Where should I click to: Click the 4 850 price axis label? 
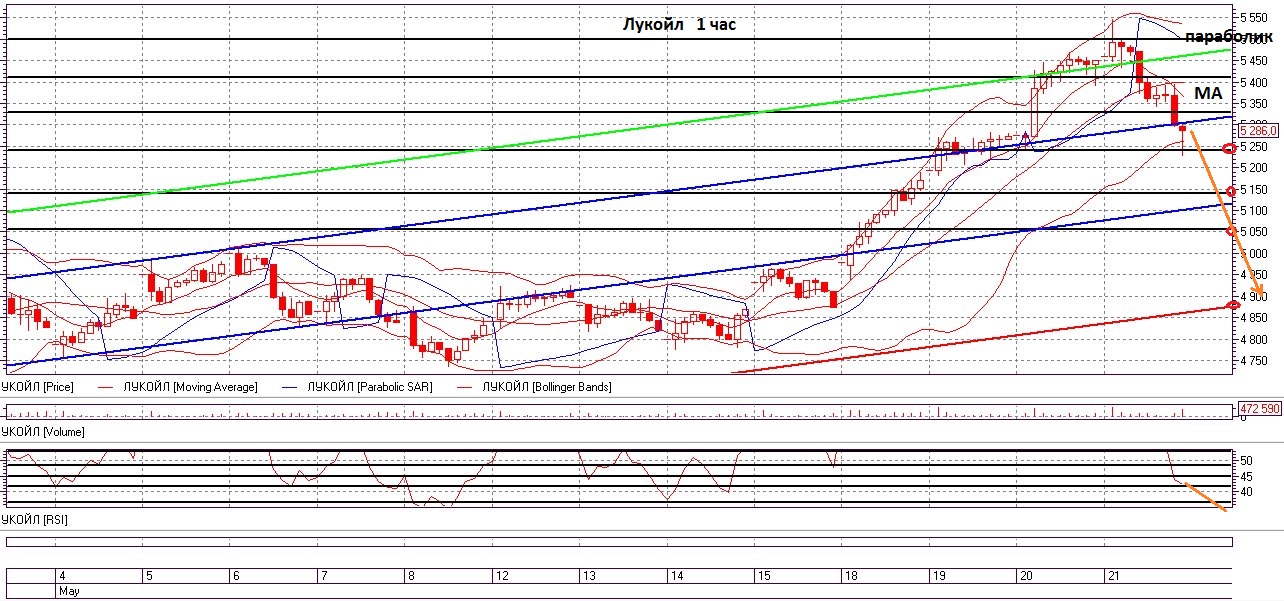click(x=1255, y=318)
